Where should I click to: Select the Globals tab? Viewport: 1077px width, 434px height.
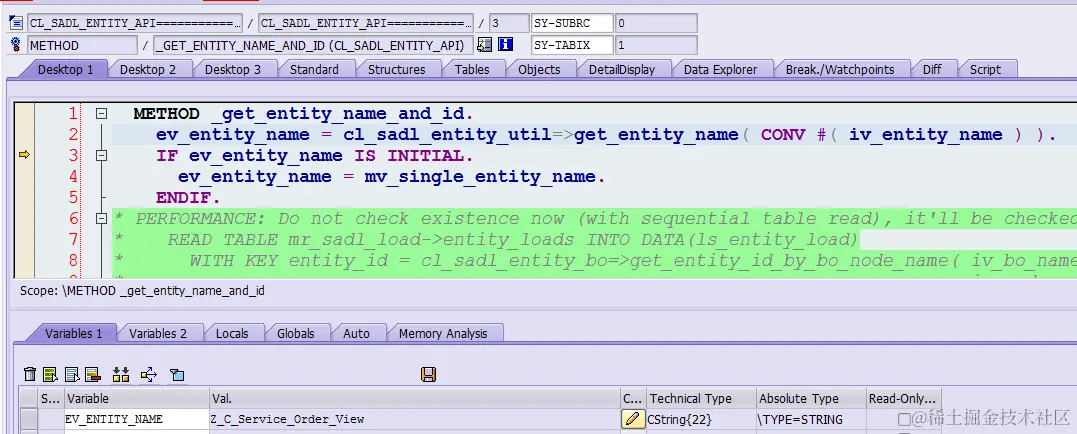pyautogui.click(x=295, y=333)
